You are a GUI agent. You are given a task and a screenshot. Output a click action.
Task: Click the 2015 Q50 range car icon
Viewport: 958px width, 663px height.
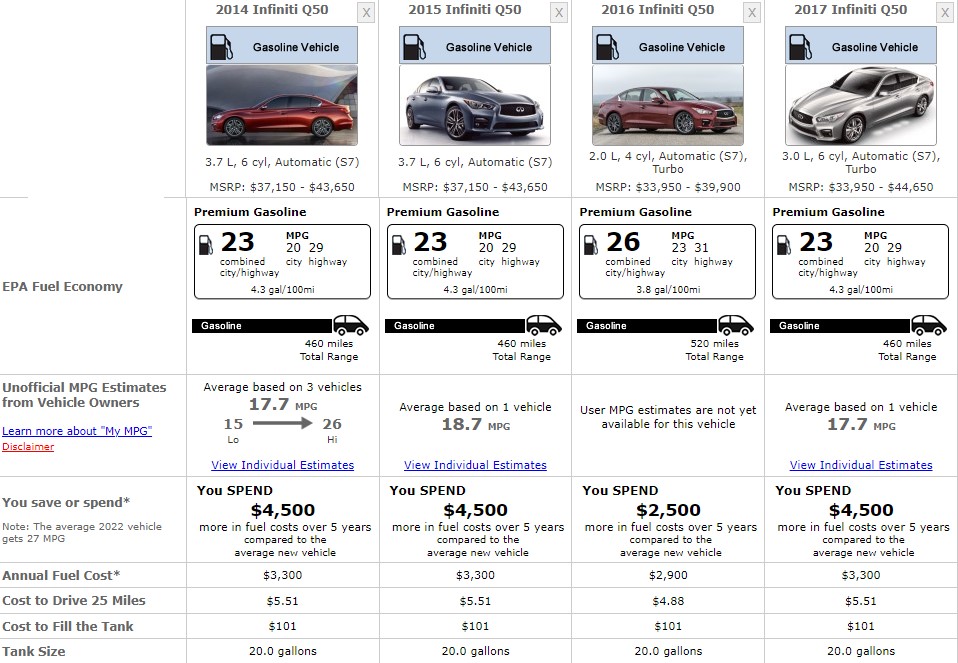pos(544,325)
